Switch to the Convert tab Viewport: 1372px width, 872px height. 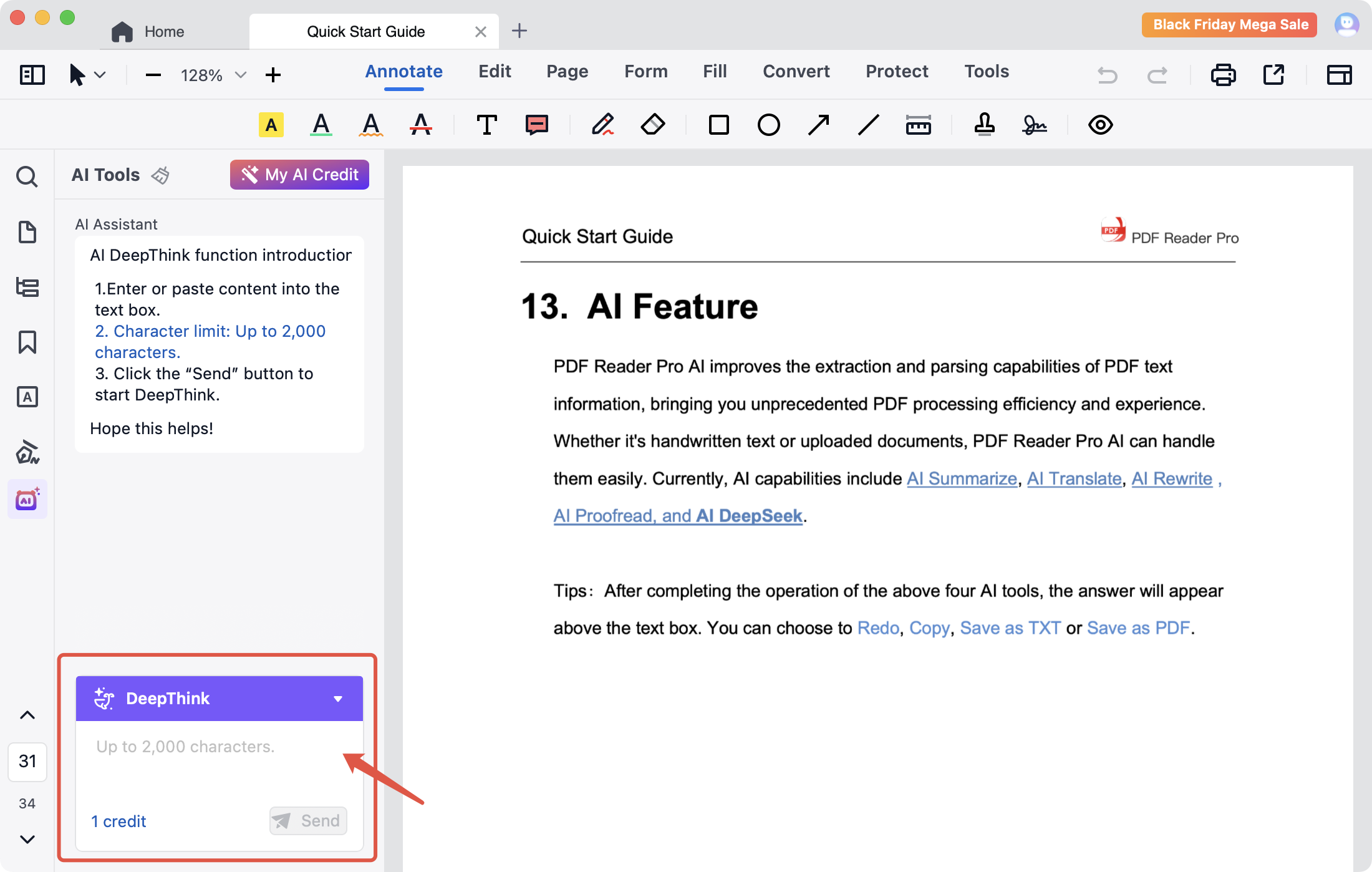tap(796, 71)
